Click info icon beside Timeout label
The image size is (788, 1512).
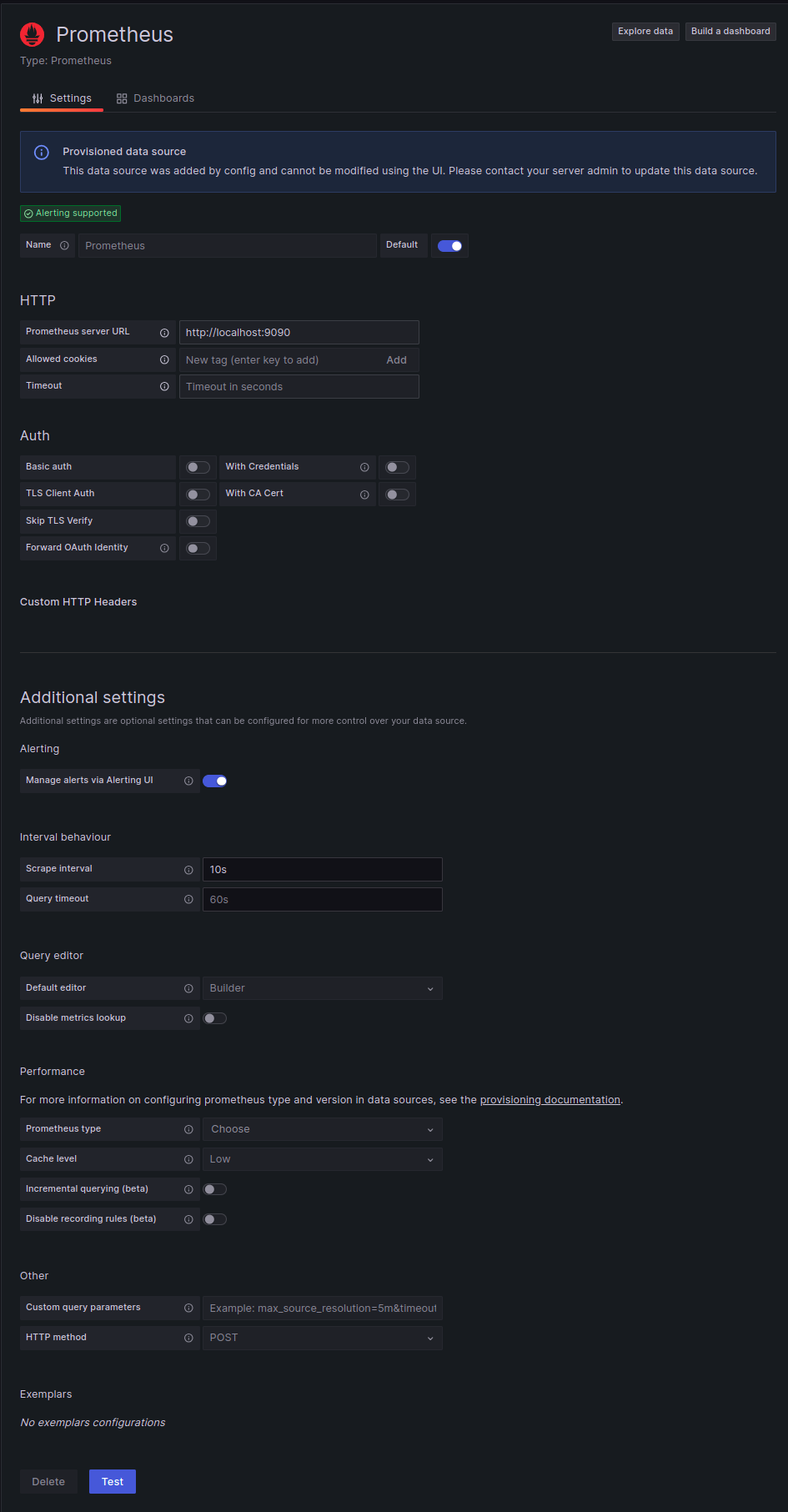click(164, 386)
